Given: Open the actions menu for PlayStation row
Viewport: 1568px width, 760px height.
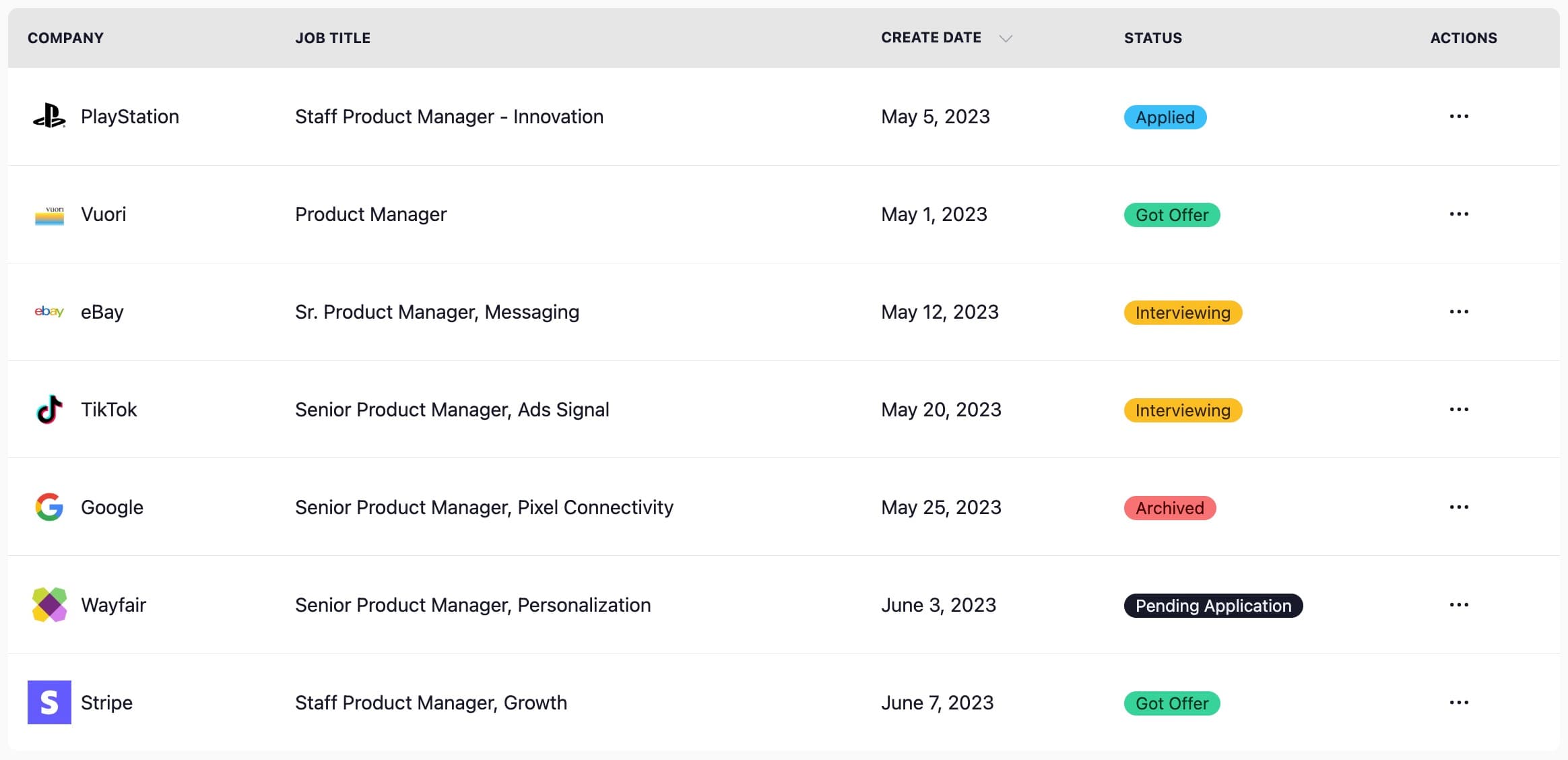Looking at the screenshot, I should pos(1458,116).
